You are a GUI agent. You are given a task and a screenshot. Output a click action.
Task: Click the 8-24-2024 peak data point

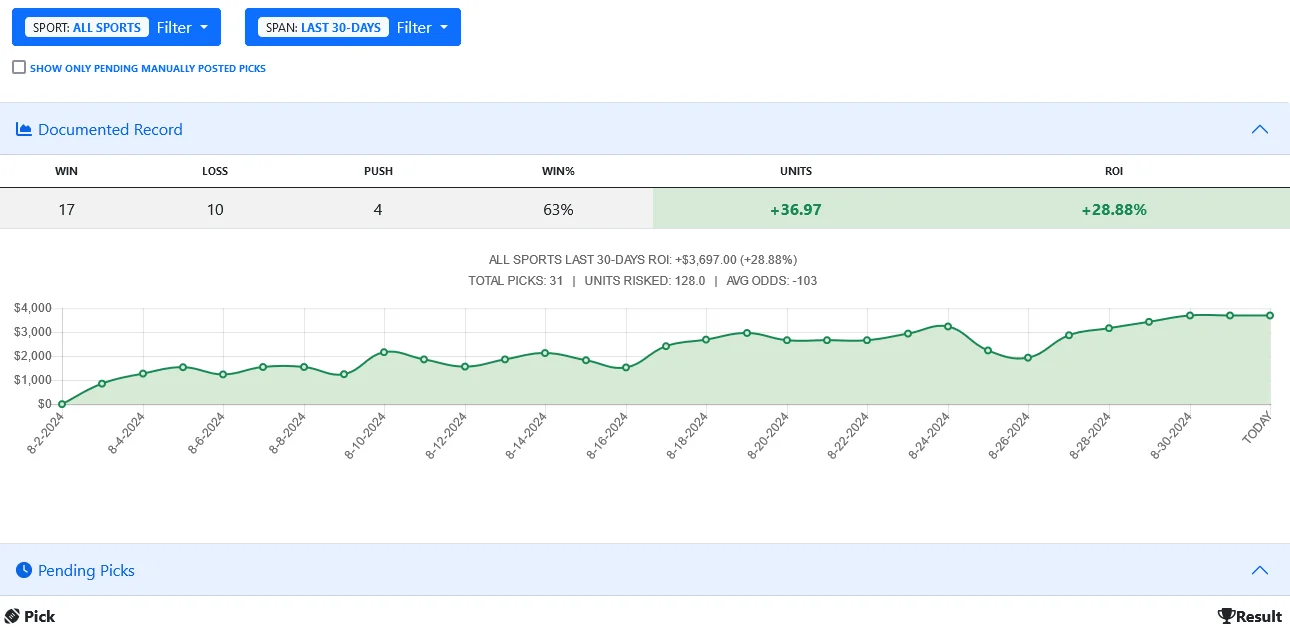948,326
